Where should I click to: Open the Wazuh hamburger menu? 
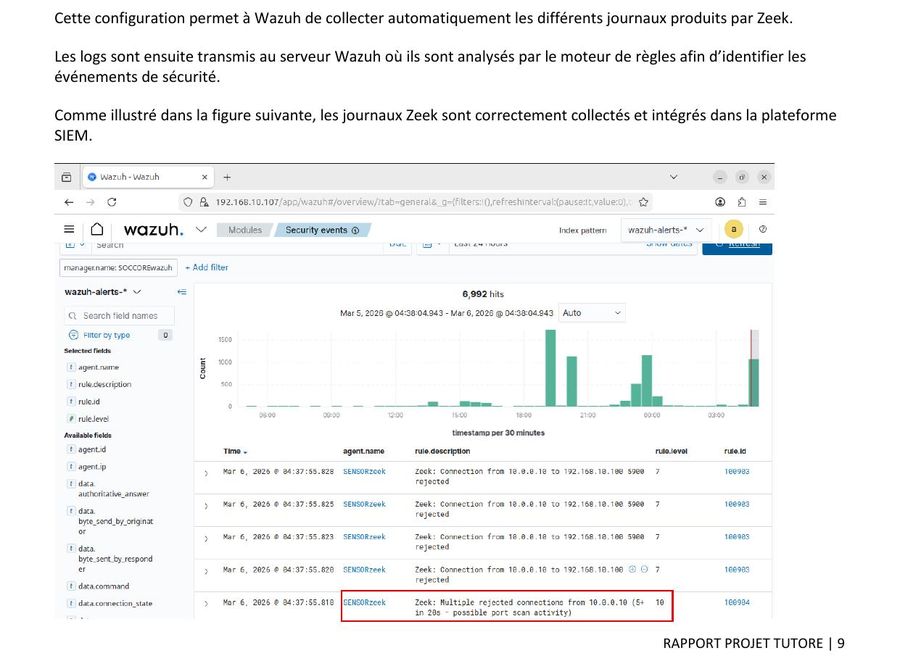[x=69, y=230]
